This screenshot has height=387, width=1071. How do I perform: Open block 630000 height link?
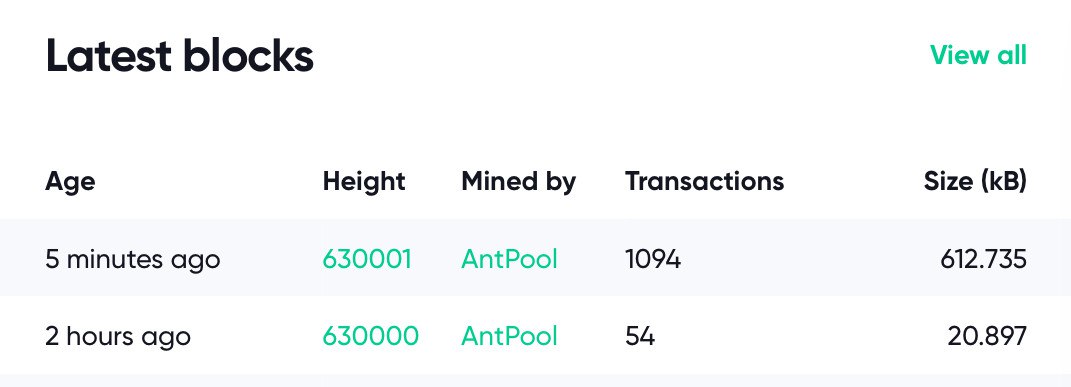[x=370, y=336]
